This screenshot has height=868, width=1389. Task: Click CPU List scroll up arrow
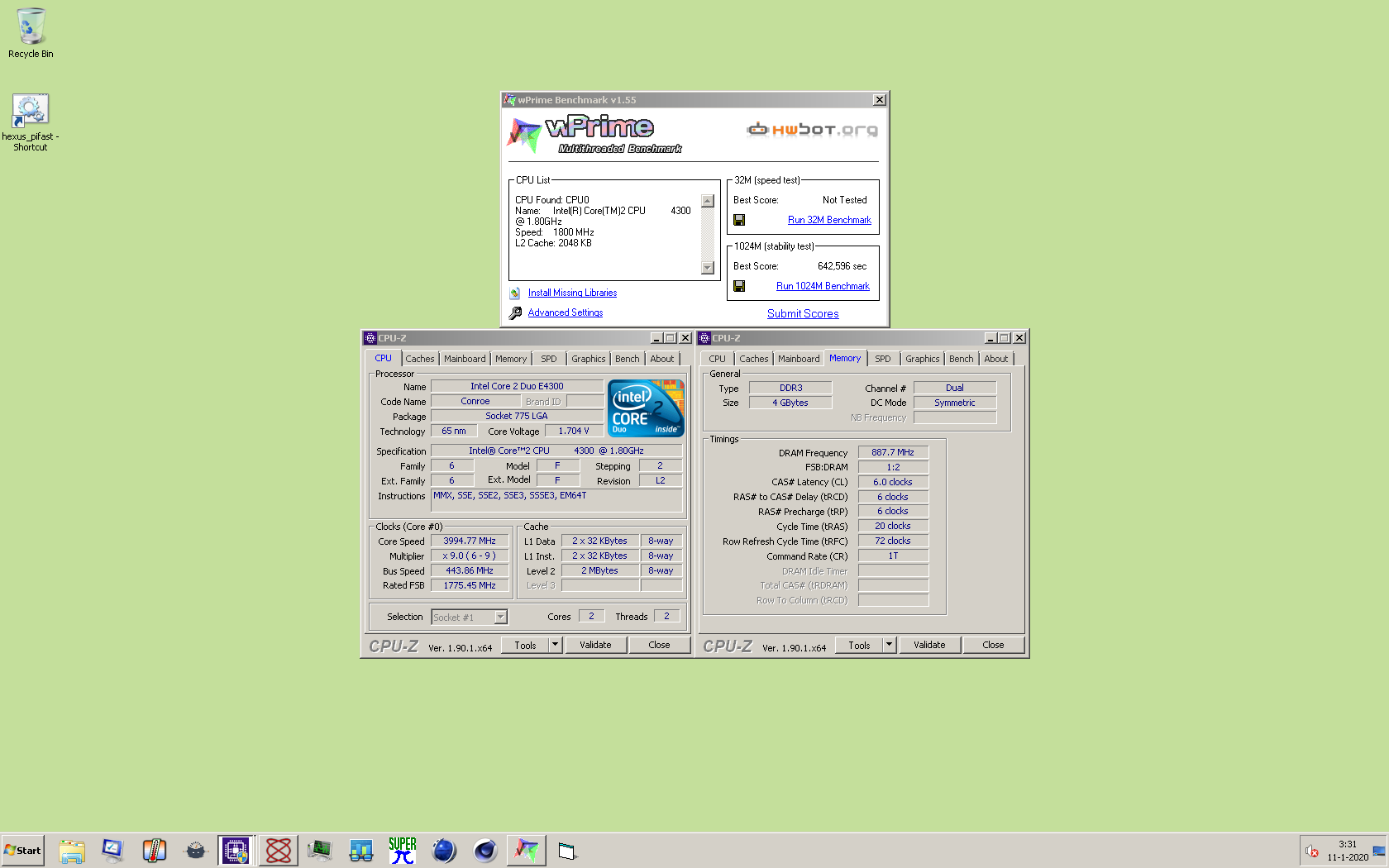708,201
